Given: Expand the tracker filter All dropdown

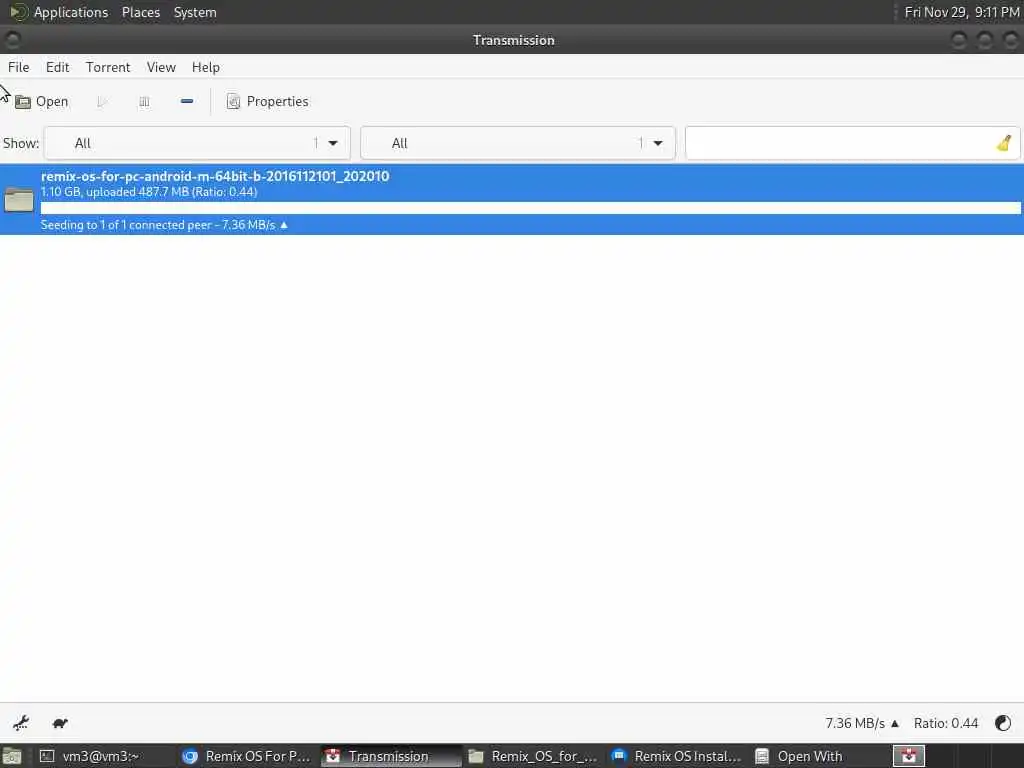Looking at the screenshot, I should pos(518,143).
